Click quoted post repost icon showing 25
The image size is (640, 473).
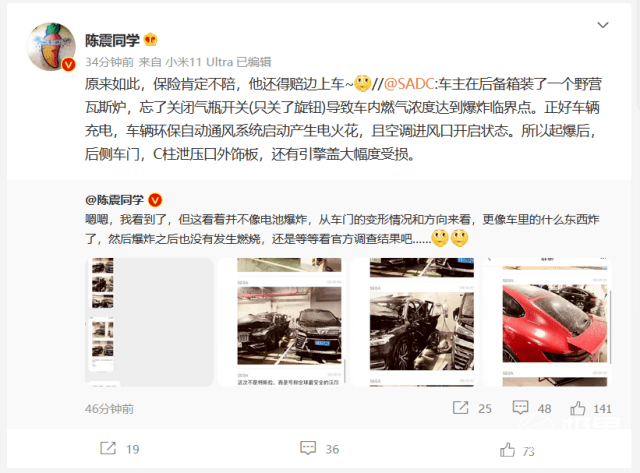[460, 408]
